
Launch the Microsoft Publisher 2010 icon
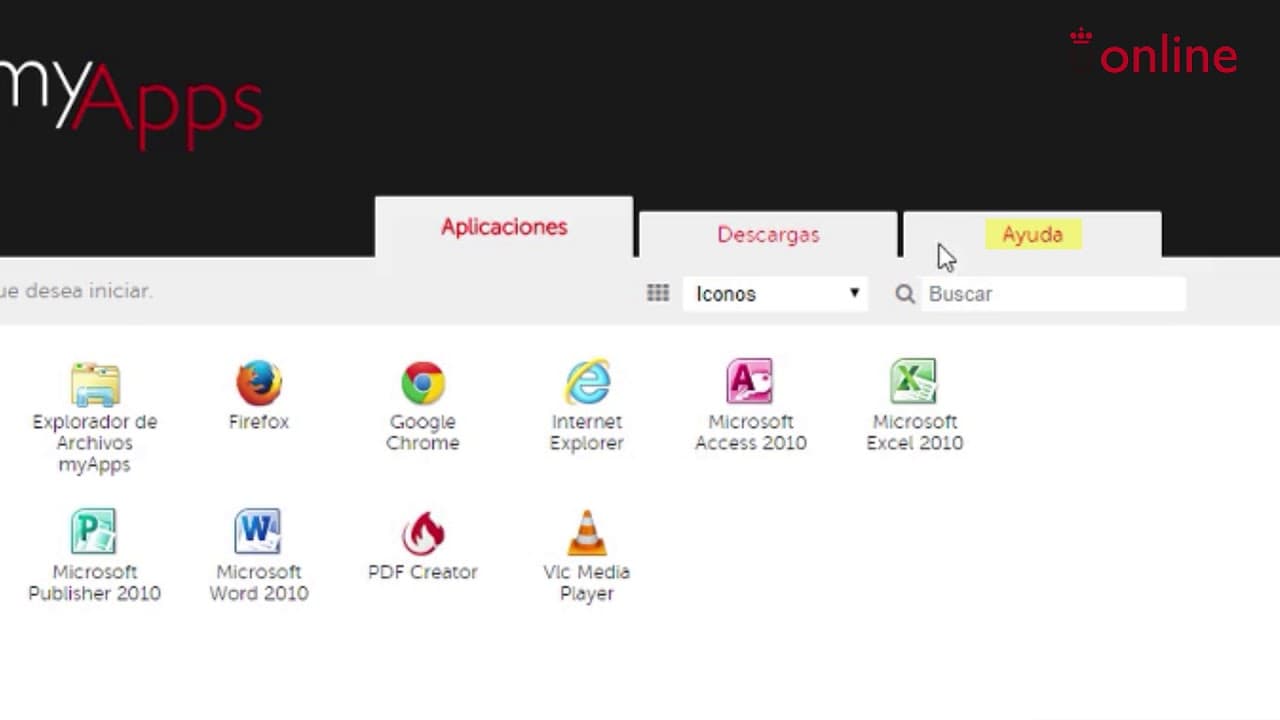[x=94, y=532]
